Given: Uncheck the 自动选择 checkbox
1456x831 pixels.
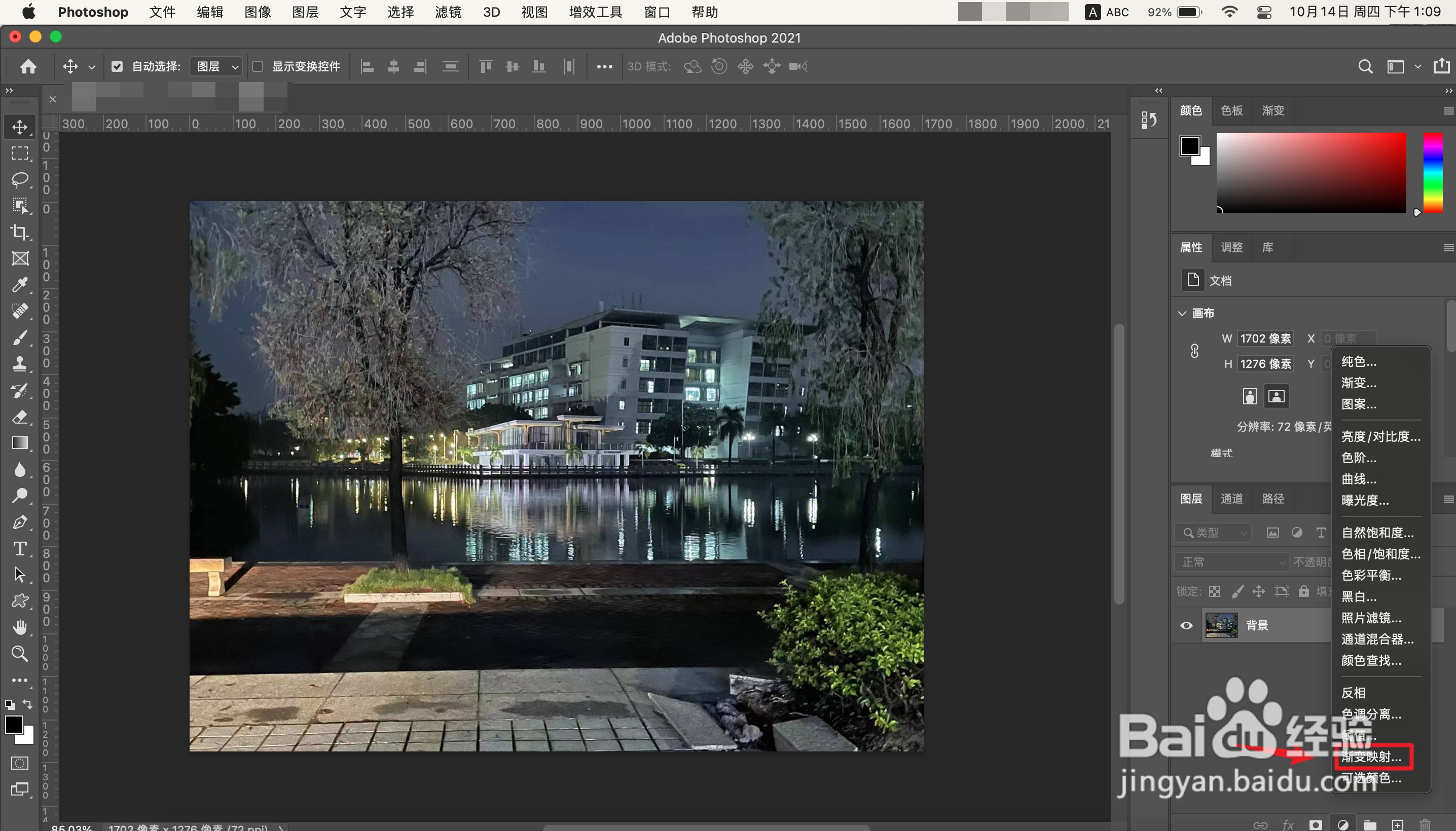Looking at the screenshot, I should coord(117,67).
